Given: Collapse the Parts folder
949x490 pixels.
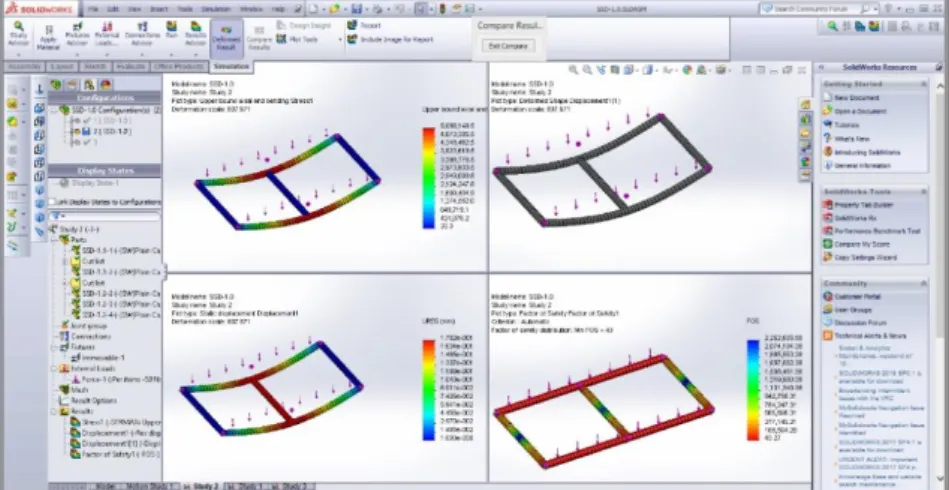Looking at the screenshot, I should click(54, 240).
